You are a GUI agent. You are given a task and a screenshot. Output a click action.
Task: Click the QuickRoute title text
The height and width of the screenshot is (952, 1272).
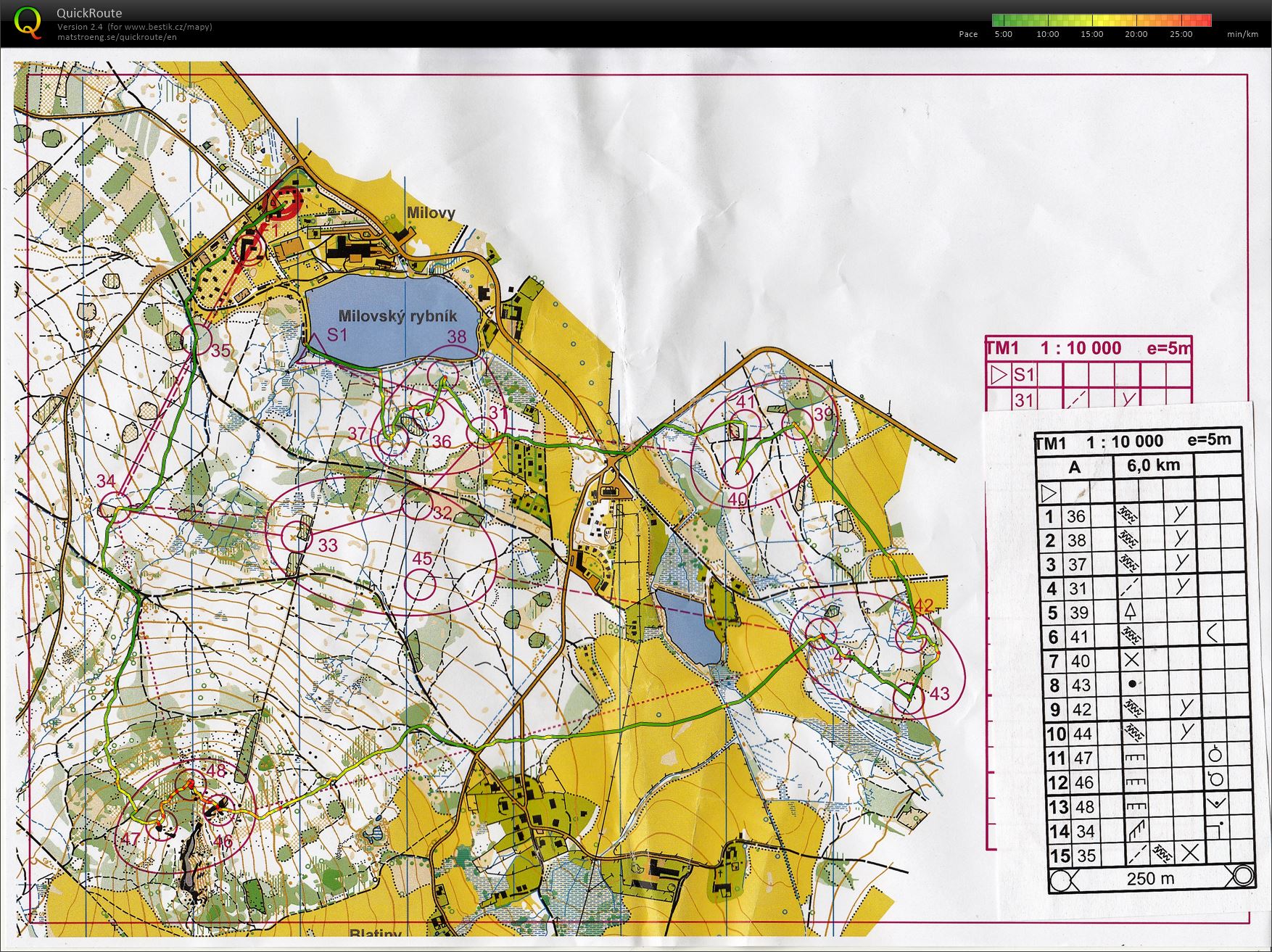89,13
